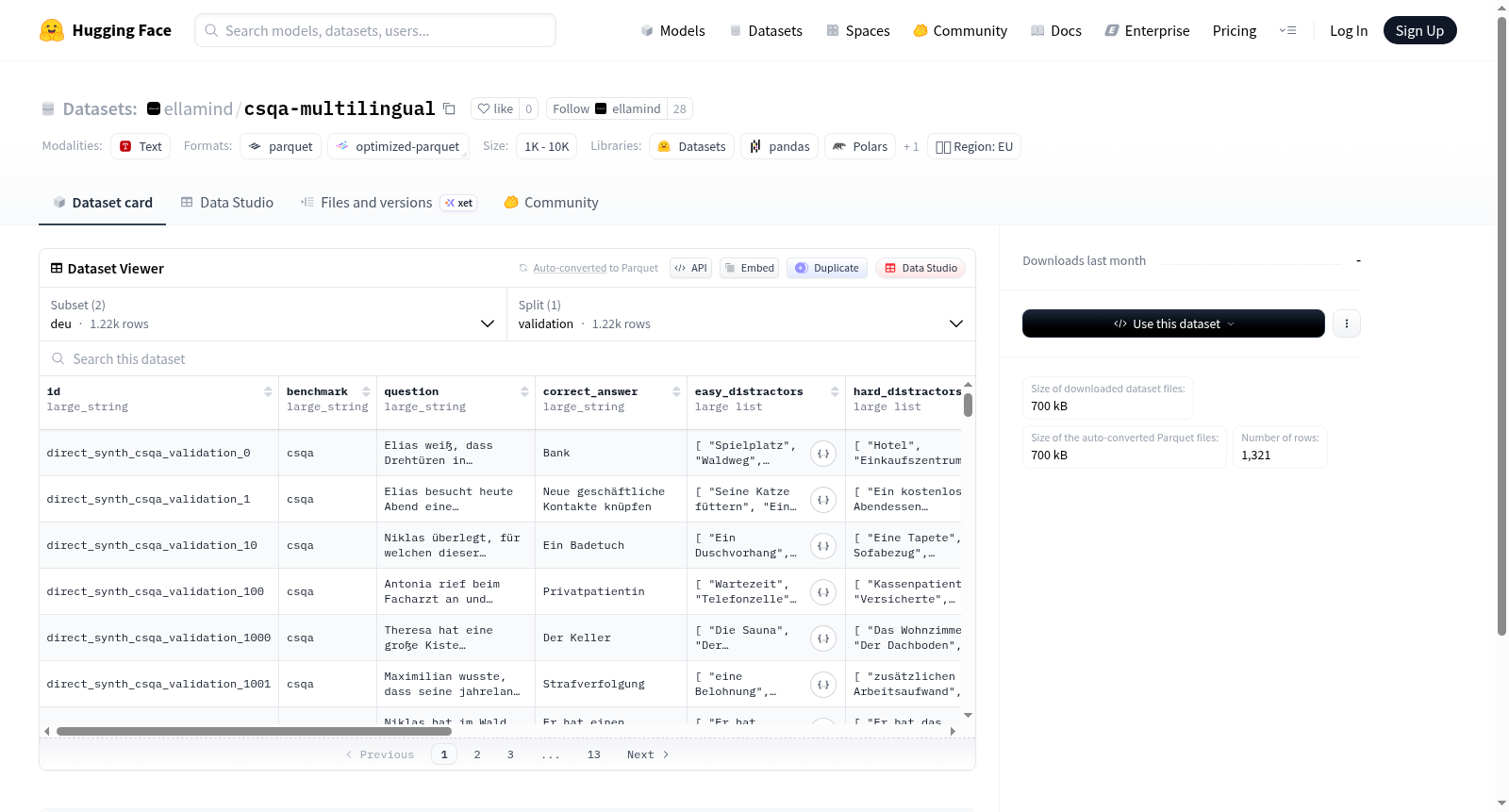Click the Log In link
The width and height of the screenshot is (1509, 812).
[1349, 30]
